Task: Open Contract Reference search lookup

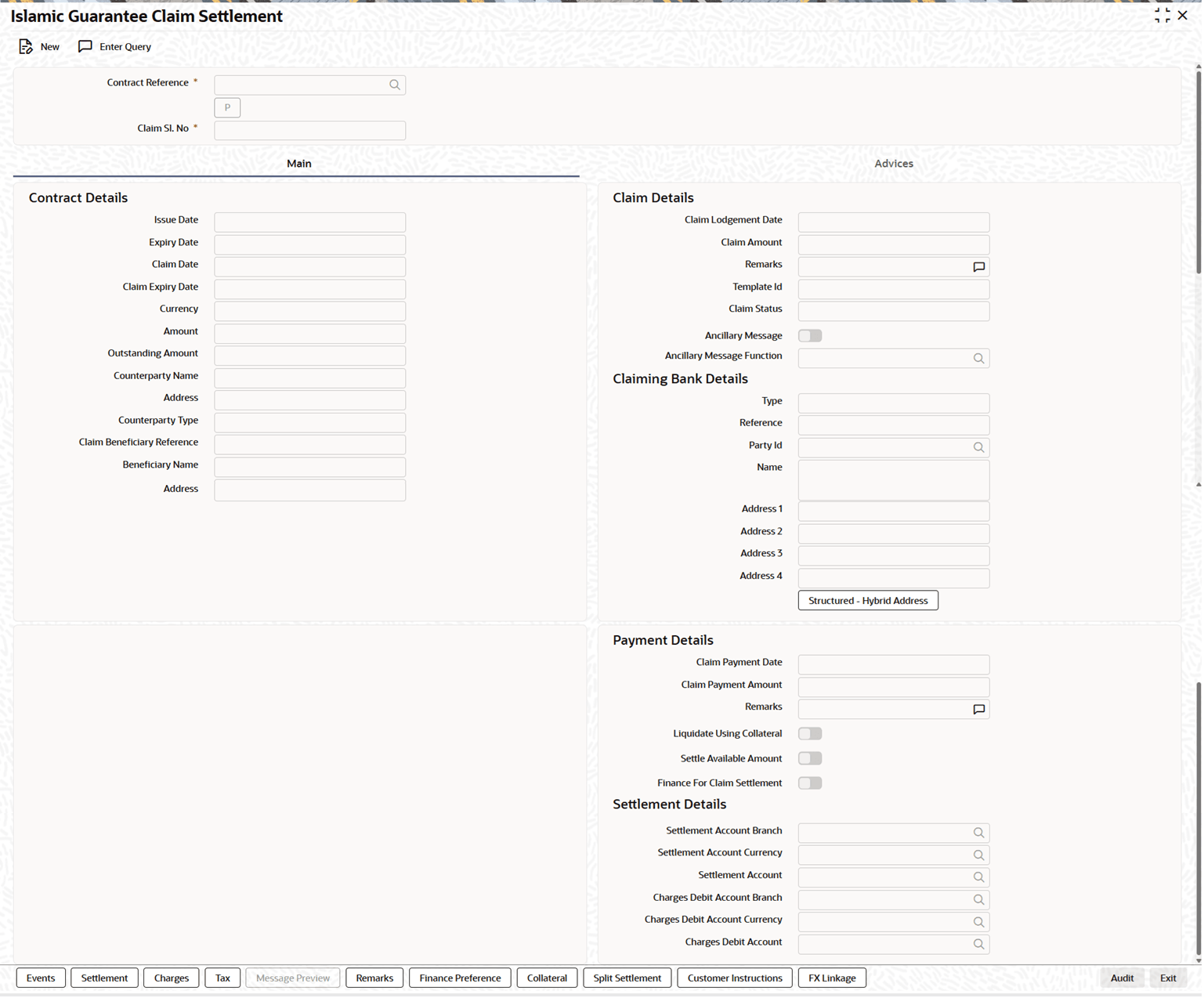Action: pos(395,85)
